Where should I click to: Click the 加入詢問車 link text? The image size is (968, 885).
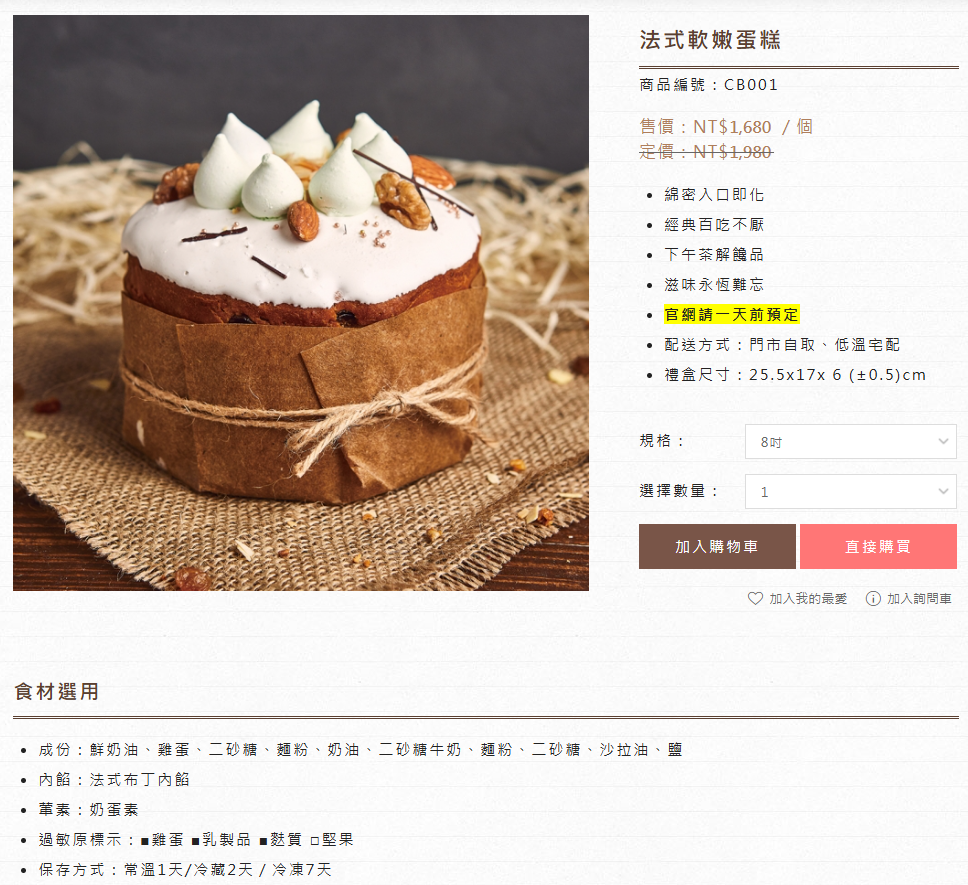(919, 599)
